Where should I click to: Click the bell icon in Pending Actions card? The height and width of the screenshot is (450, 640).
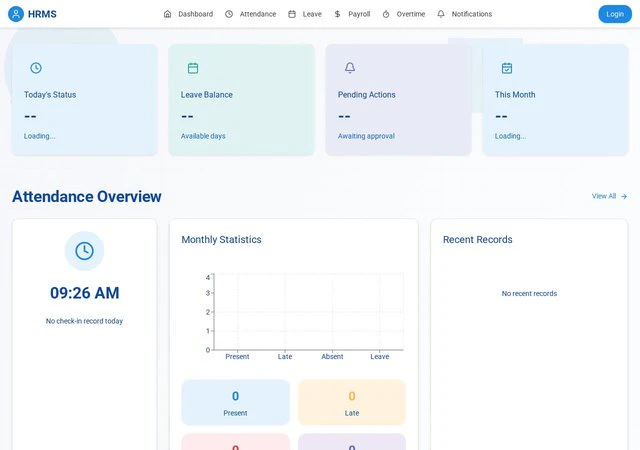(x=350, y=68)
